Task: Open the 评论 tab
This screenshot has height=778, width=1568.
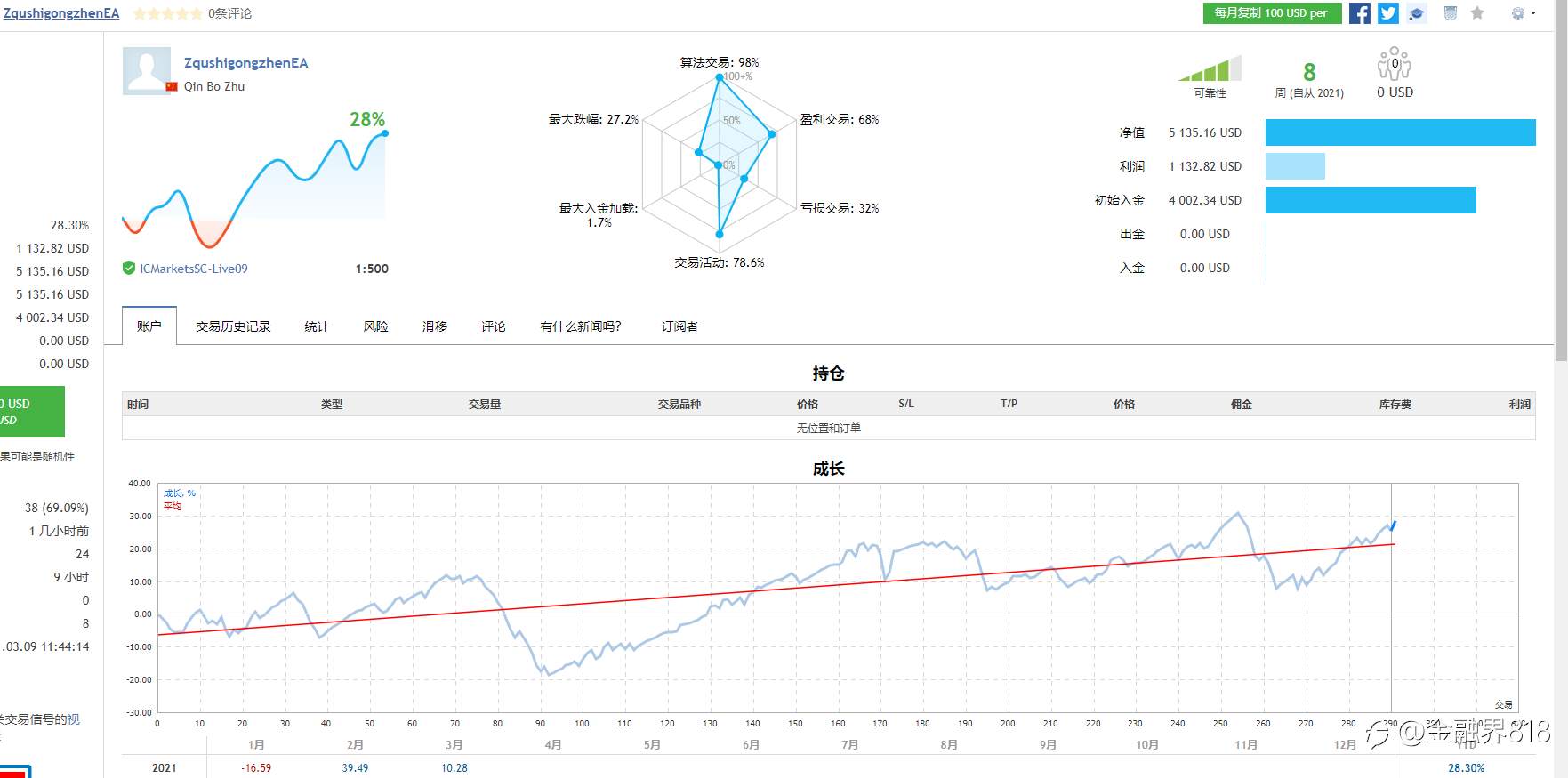Action: [x=494, y=326]
